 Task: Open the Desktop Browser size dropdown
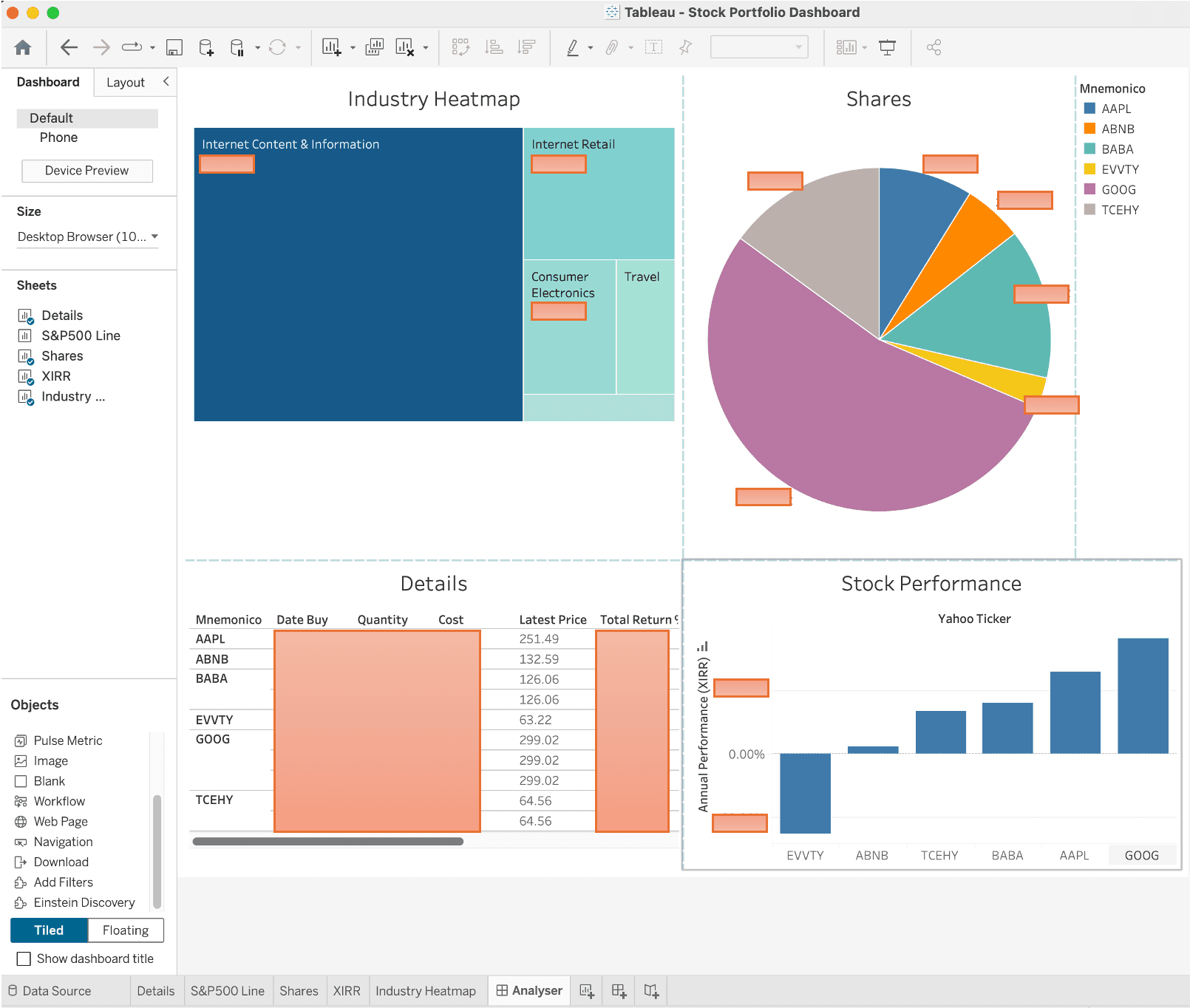pyautogui.click(x=87, y=236)
